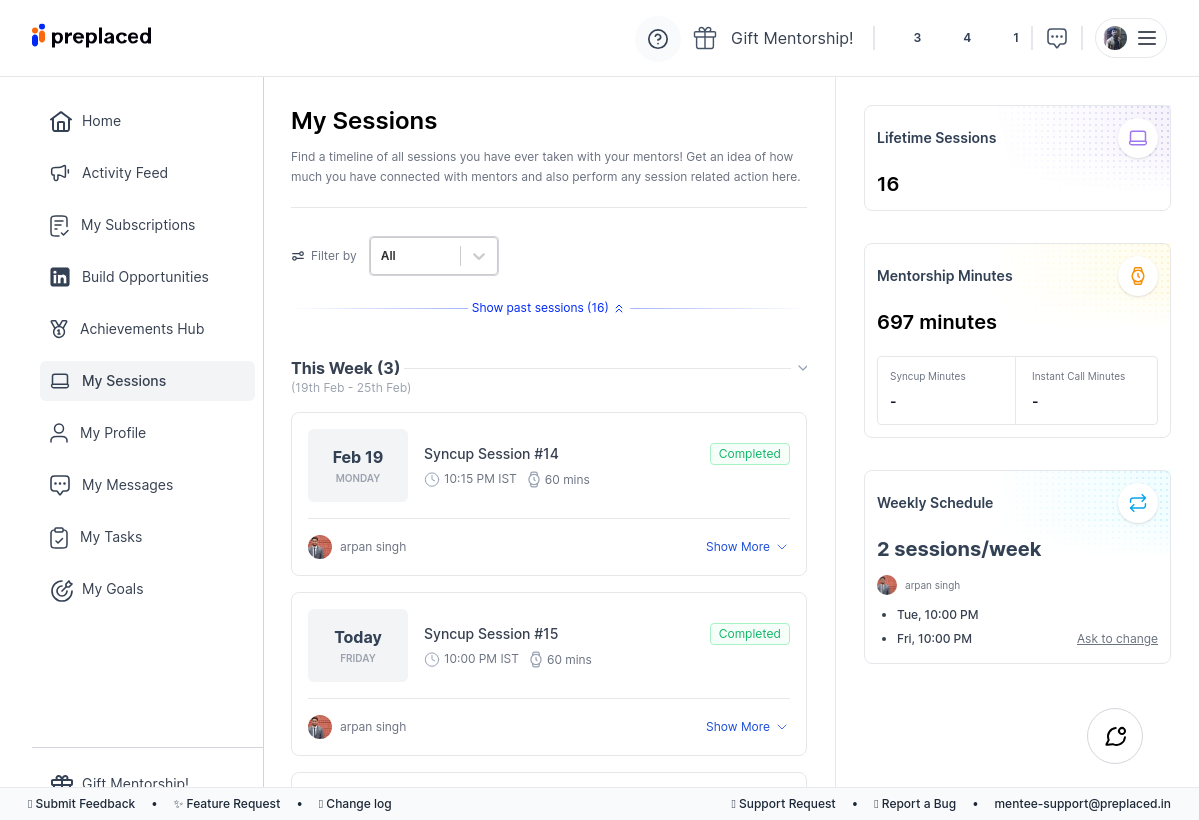This screenshot has height=820, width=1199.
Task: Click the preplaced logo
Action: pyautogui.click(x=92, y=36)
